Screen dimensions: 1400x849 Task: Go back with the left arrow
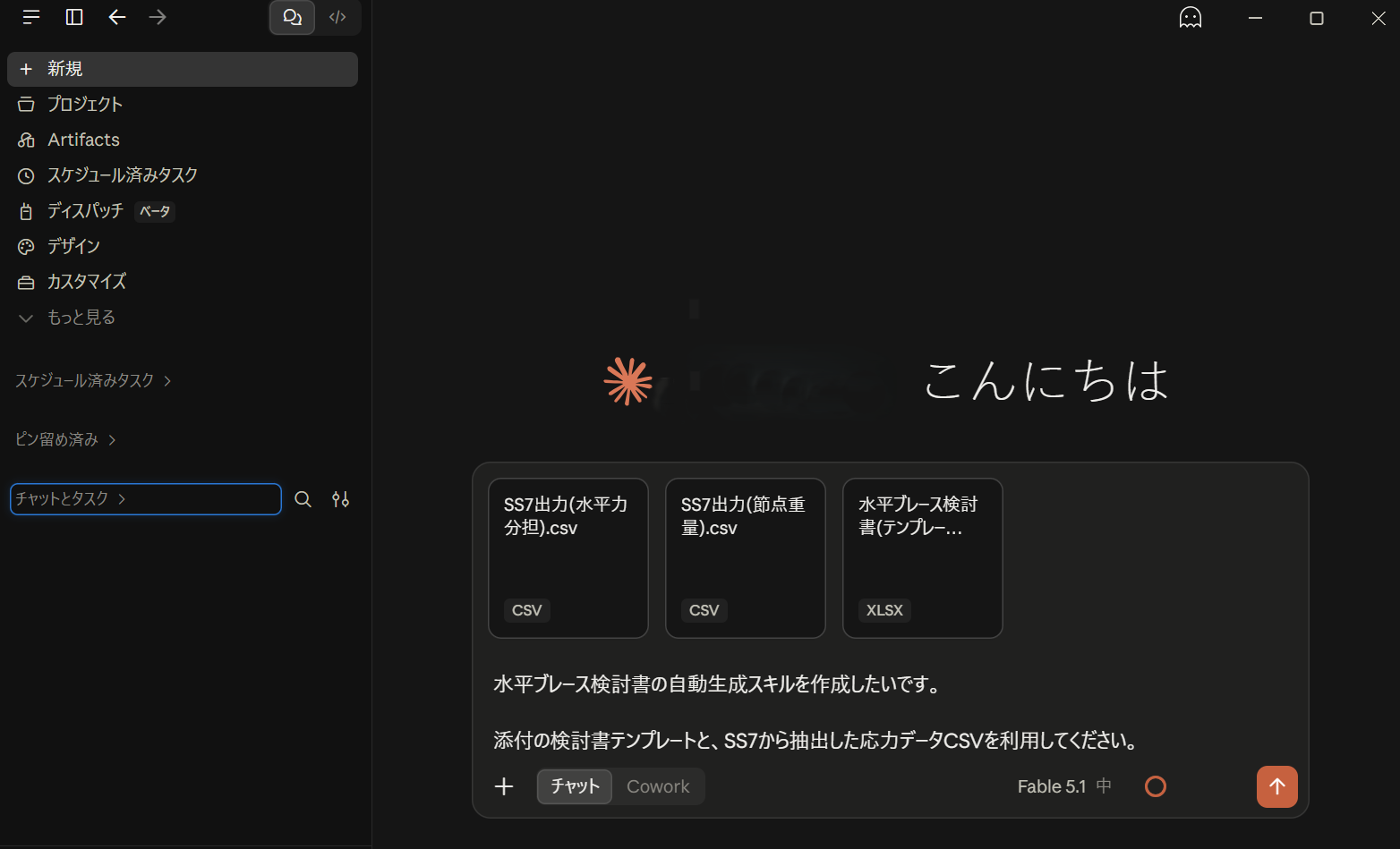[x=117, y=17]
